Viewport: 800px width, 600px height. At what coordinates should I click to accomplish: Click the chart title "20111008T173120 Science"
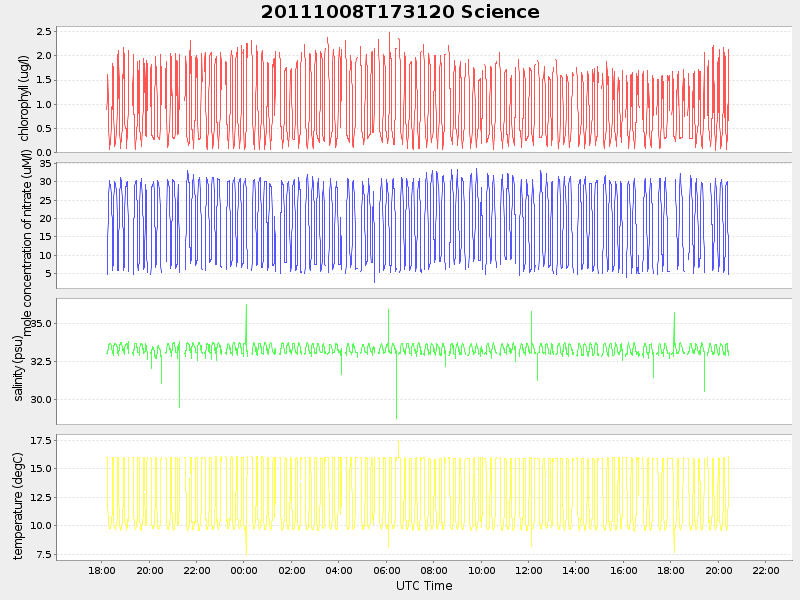coord(400,12)
